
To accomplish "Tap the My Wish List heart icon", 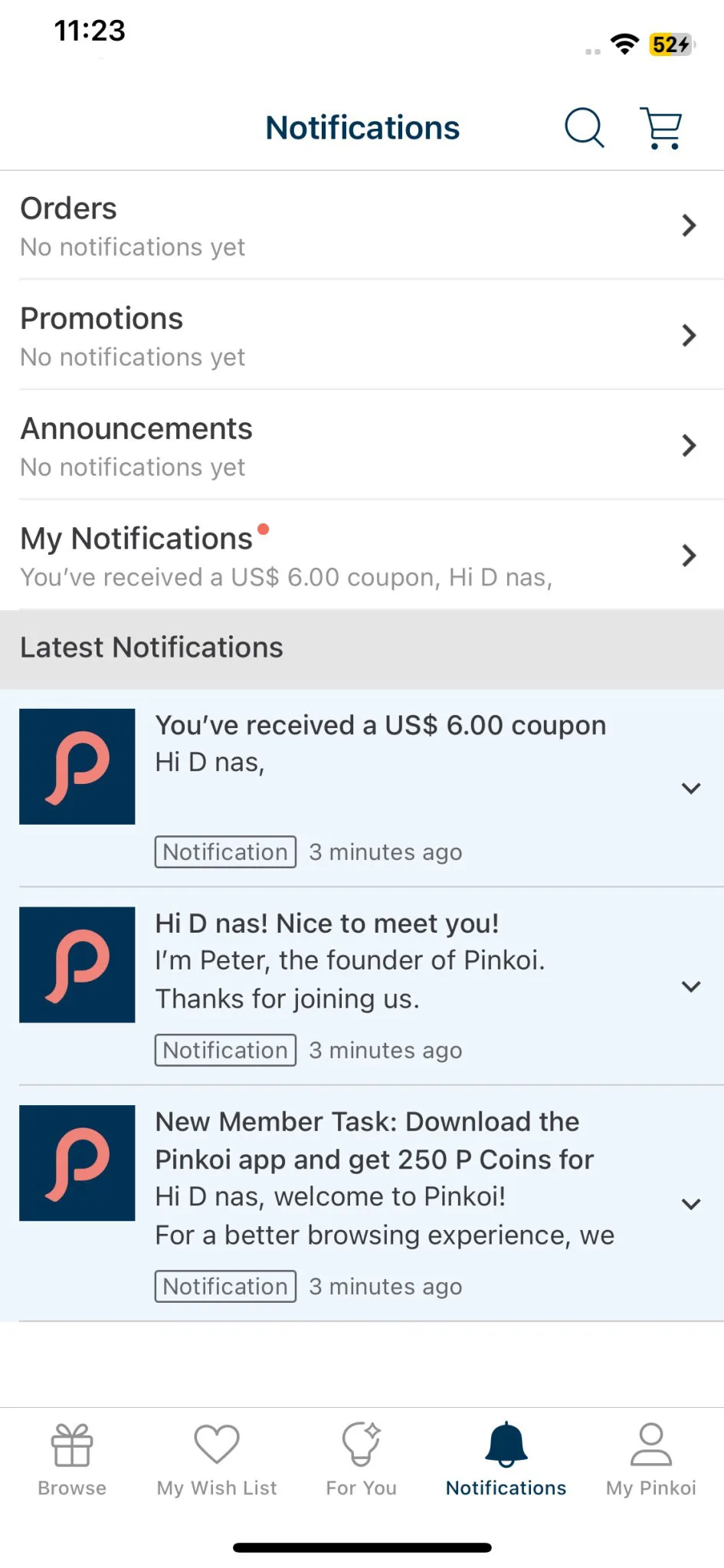I will pos(217,1445).
